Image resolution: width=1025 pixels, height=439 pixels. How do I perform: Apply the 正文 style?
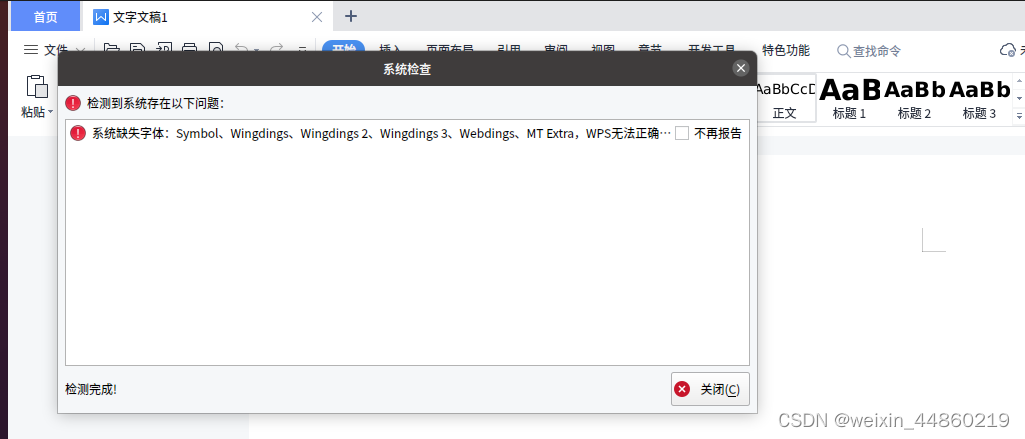point(784,98)
